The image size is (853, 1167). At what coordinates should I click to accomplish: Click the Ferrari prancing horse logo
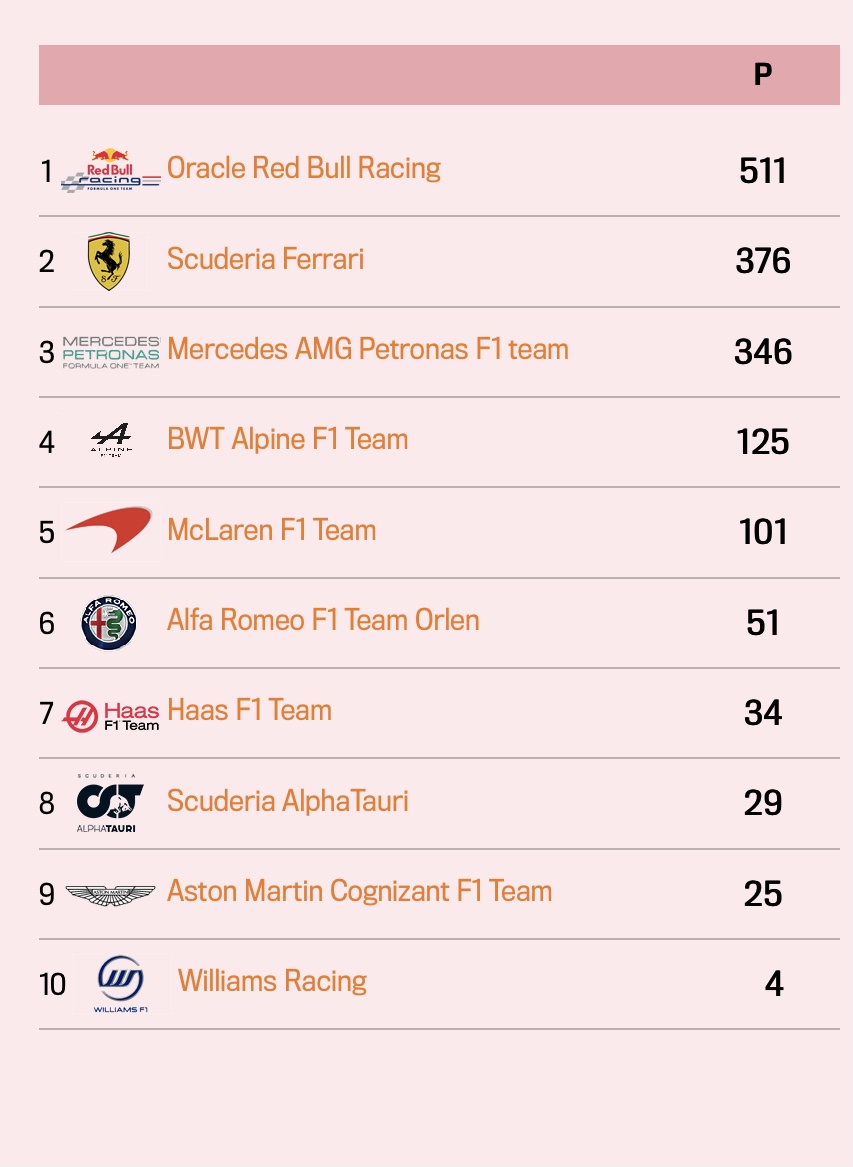click(x=109, y=261)
